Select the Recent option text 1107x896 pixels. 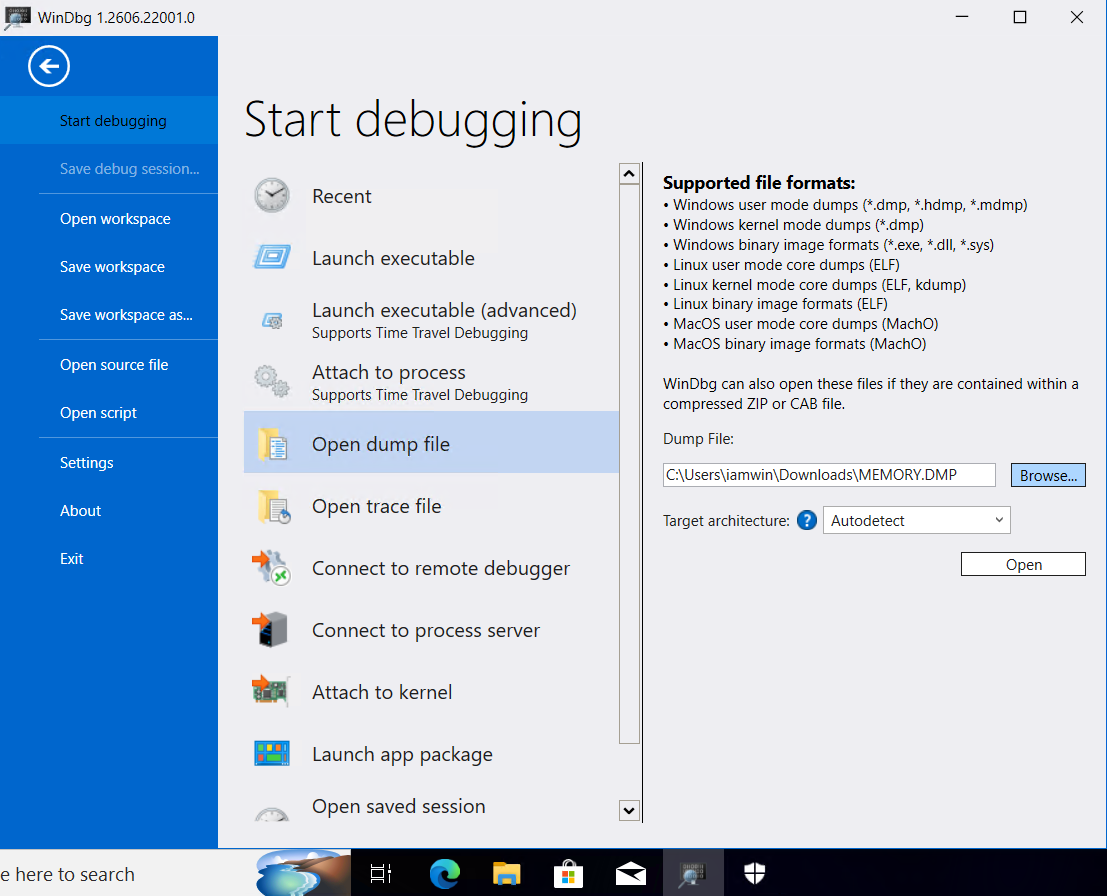click(342, 196)
